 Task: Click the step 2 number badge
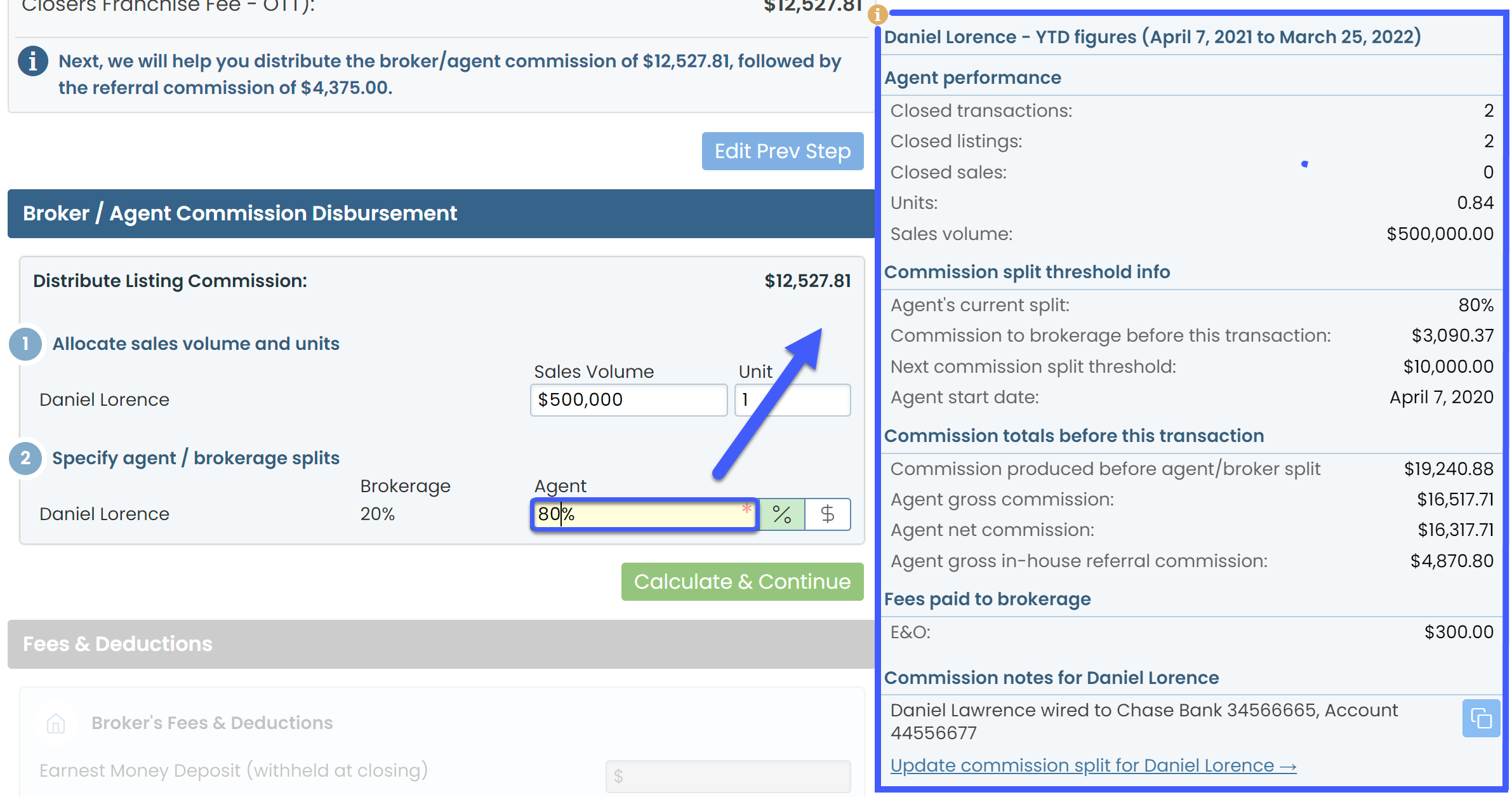click(25, 458)
